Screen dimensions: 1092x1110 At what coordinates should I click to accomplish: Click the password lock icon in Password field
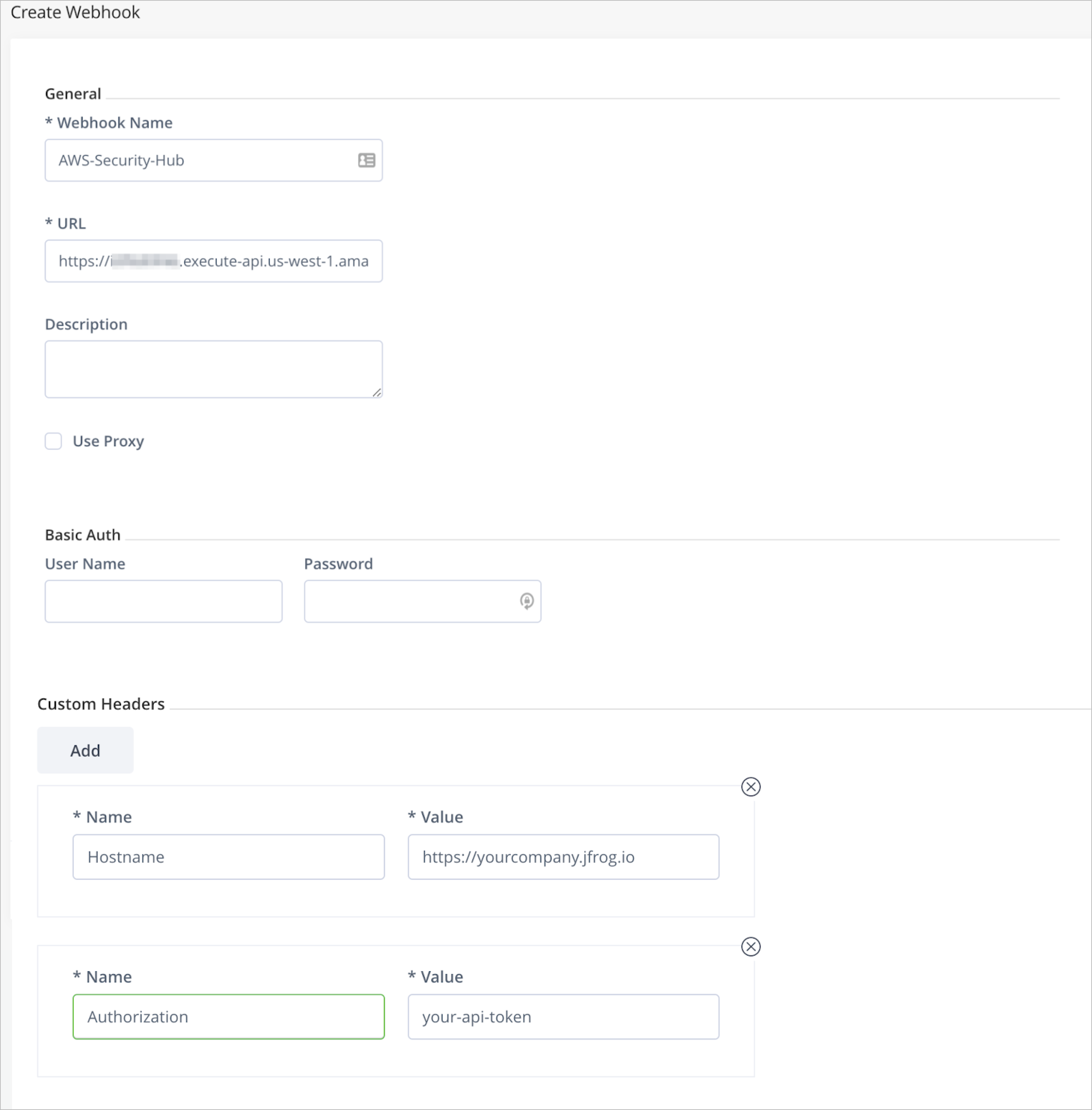[526, 601]
